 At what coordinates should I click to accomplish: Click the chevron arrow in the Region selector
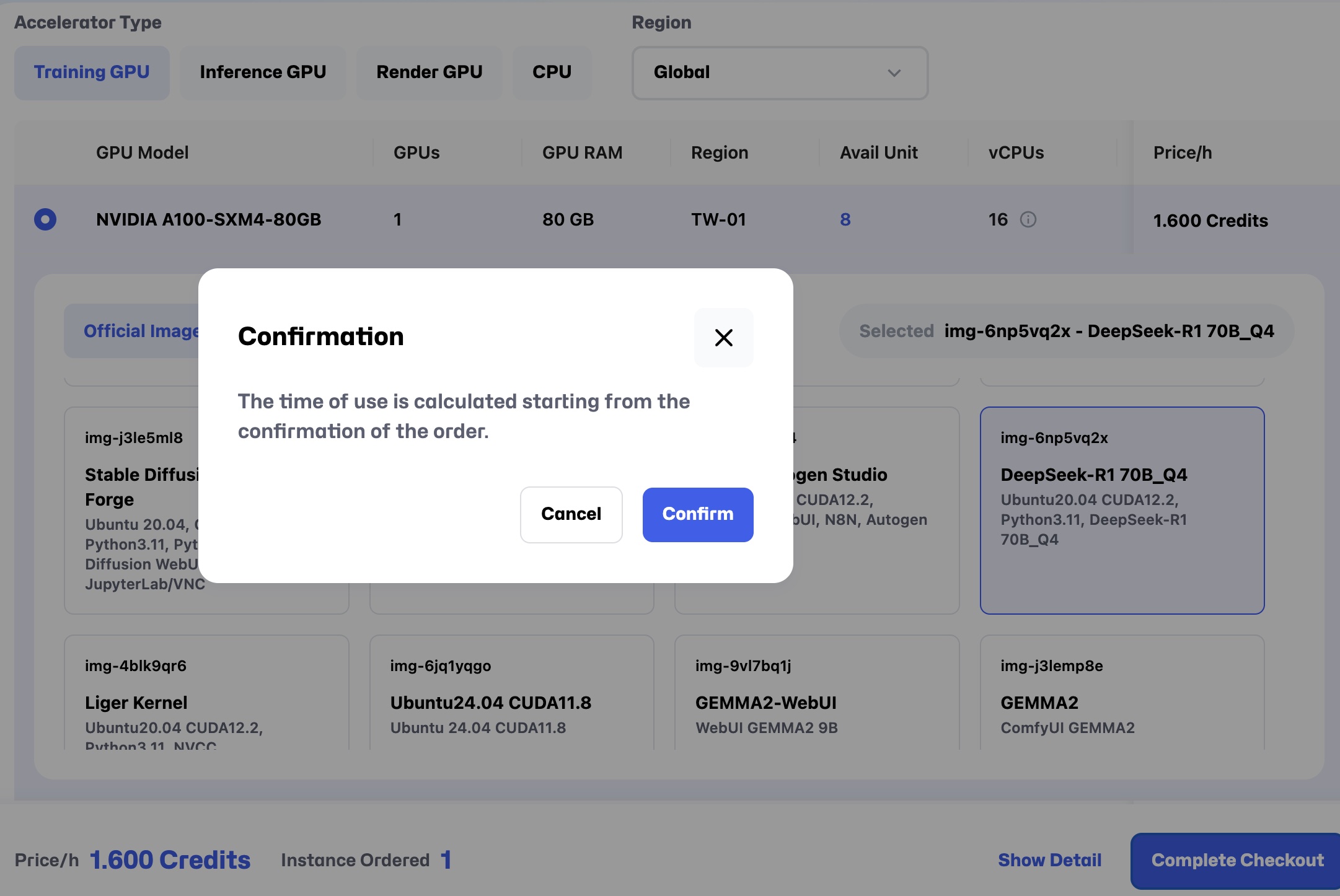pos(894,72)
